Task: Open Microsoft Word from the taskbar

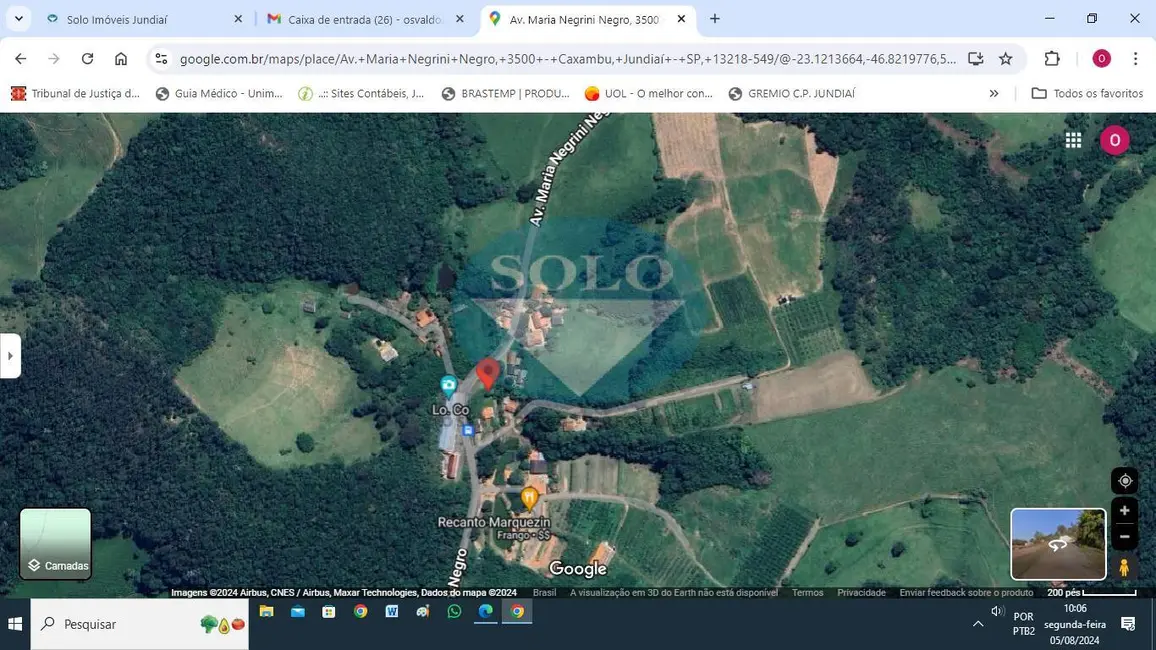Action: point(391,611)
